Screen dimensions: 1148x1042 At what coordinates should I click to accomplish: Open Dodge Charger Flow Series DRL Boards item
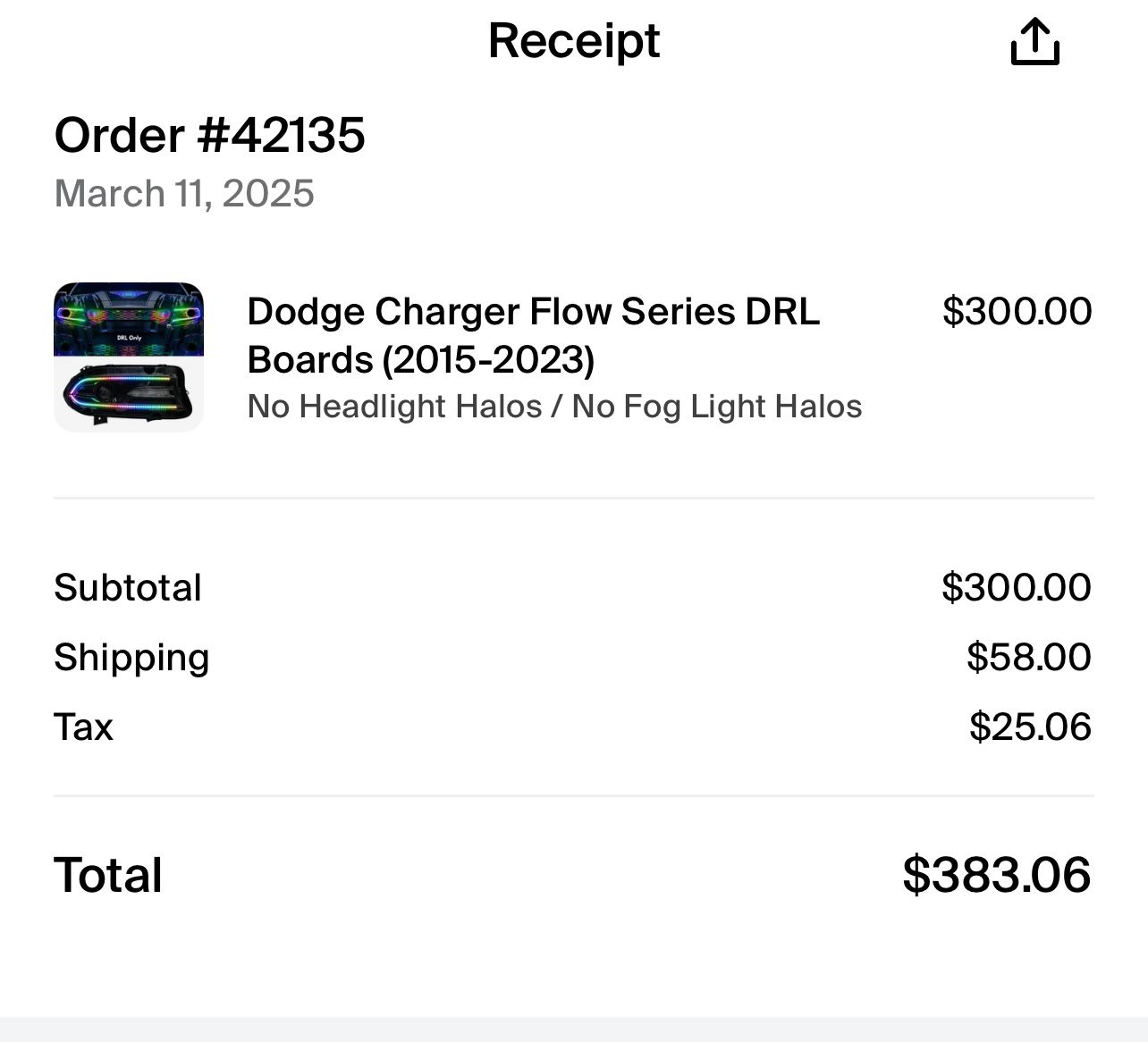(533, 335)
